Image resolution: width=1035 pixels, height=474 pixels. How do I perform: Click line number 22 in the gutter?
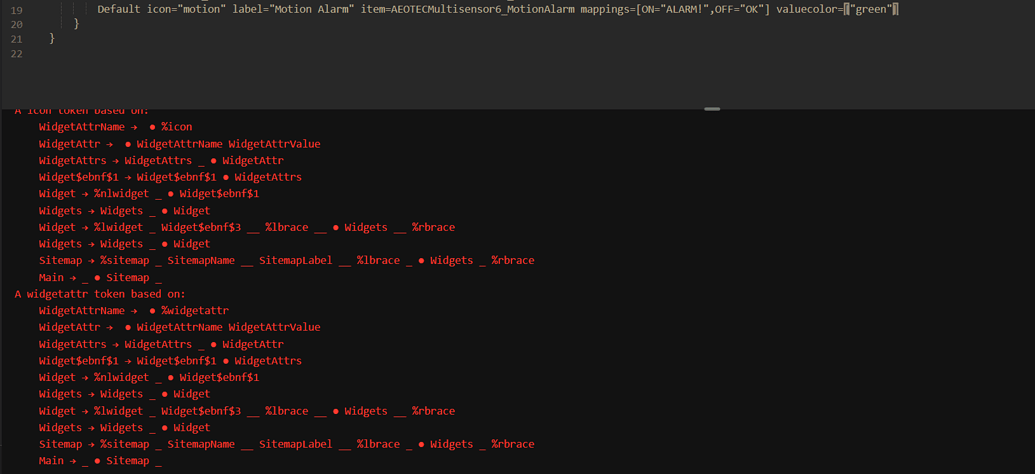coord(15,53)
